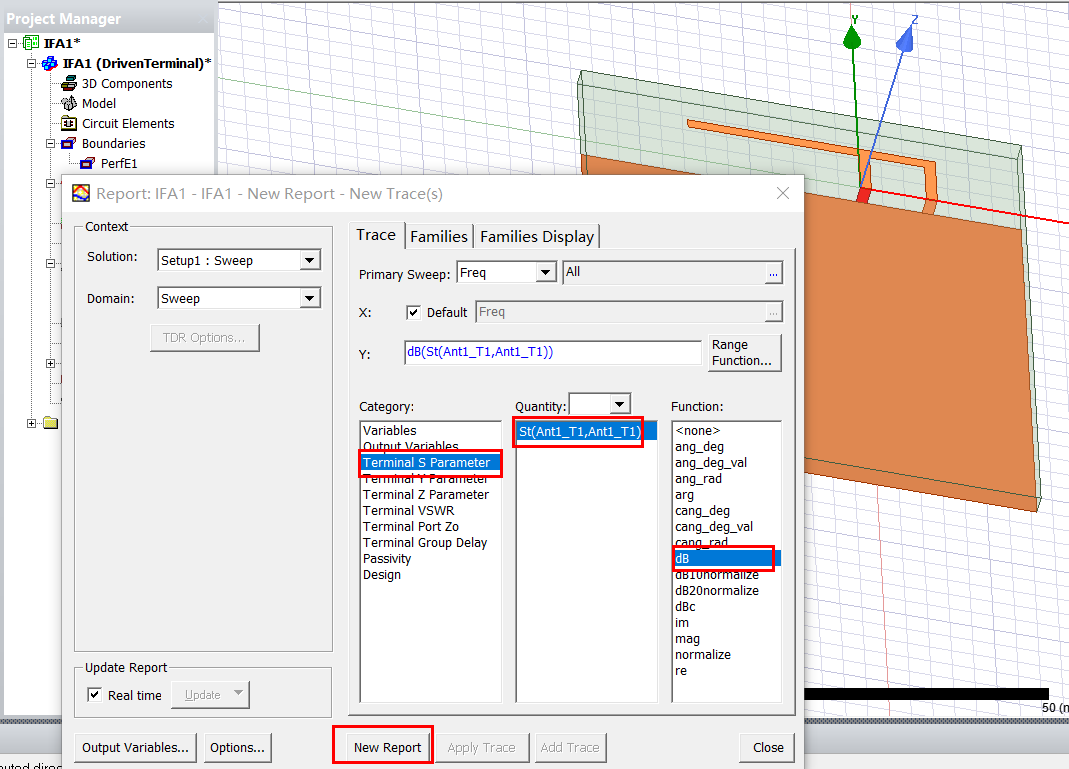Click the IFA1 DrivenTerminal design icon
Screen dimensions: 1069x769
(x=49, y=64)
